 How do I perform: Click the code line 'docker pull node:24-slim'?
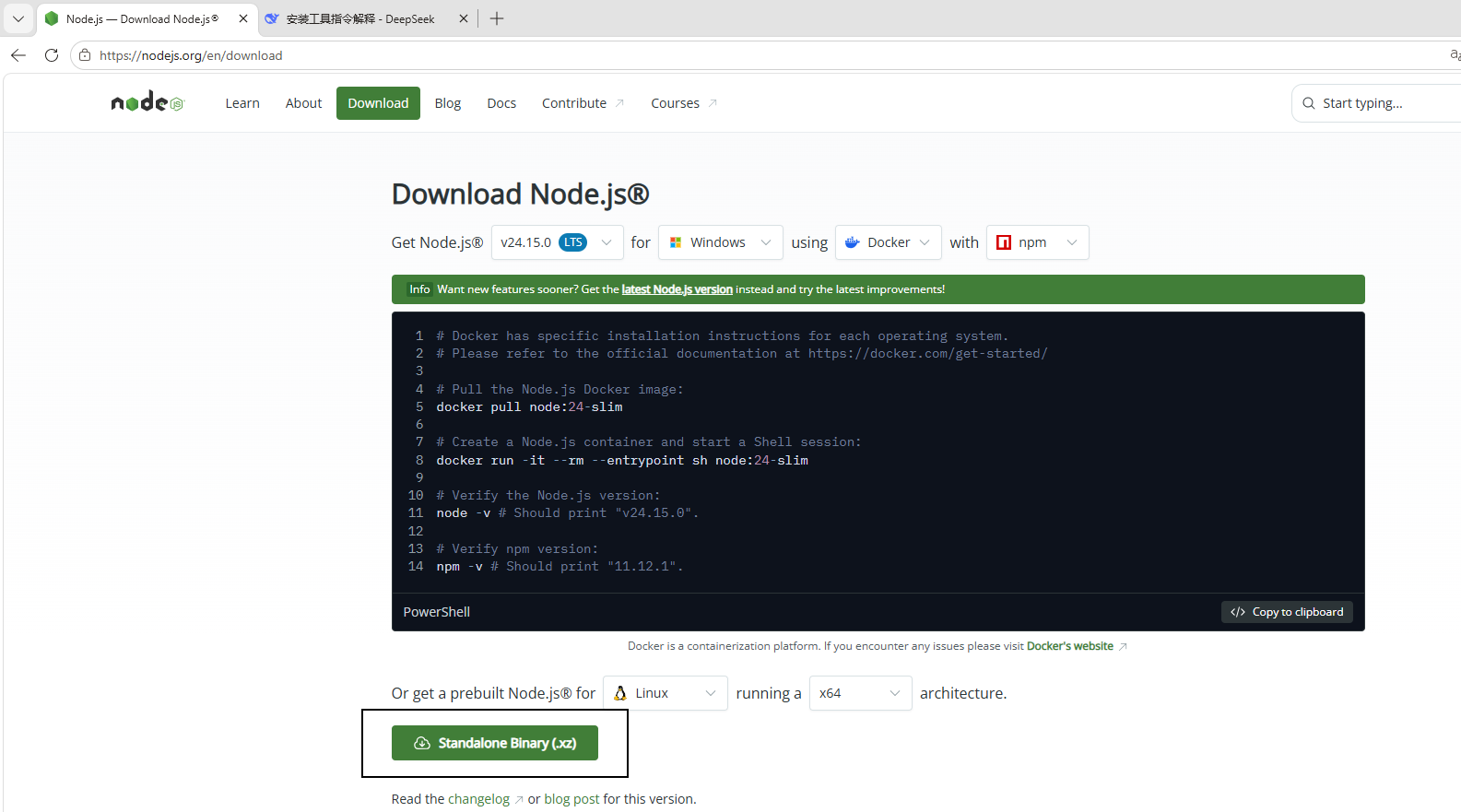tap(529, 406)
